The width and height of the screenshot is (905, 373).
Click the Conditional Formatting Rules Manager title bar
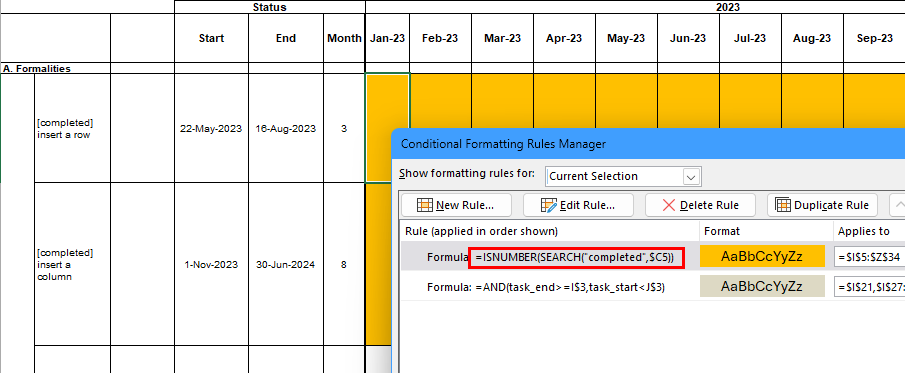[648, 144]
